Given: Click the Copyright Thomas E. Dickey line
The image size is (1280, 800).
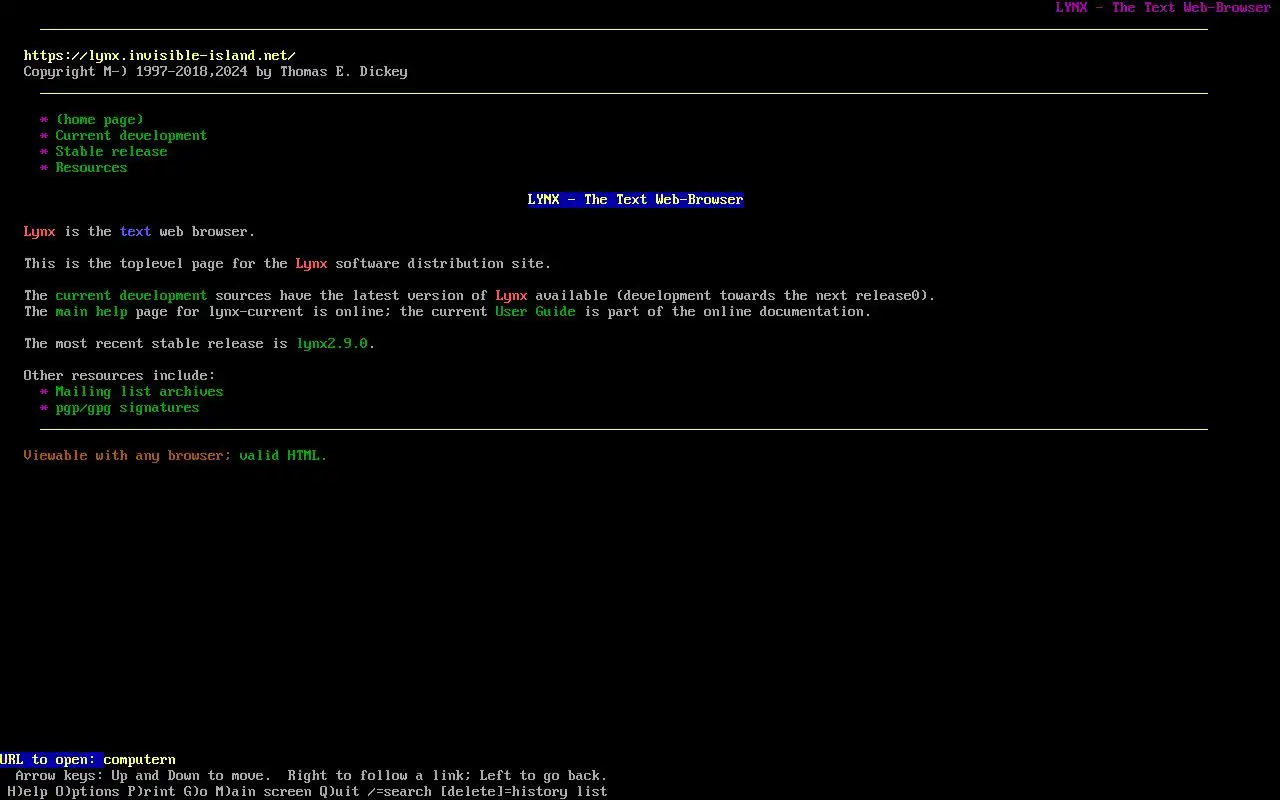Looking at the screenshot, I should (x=216, y=72).
